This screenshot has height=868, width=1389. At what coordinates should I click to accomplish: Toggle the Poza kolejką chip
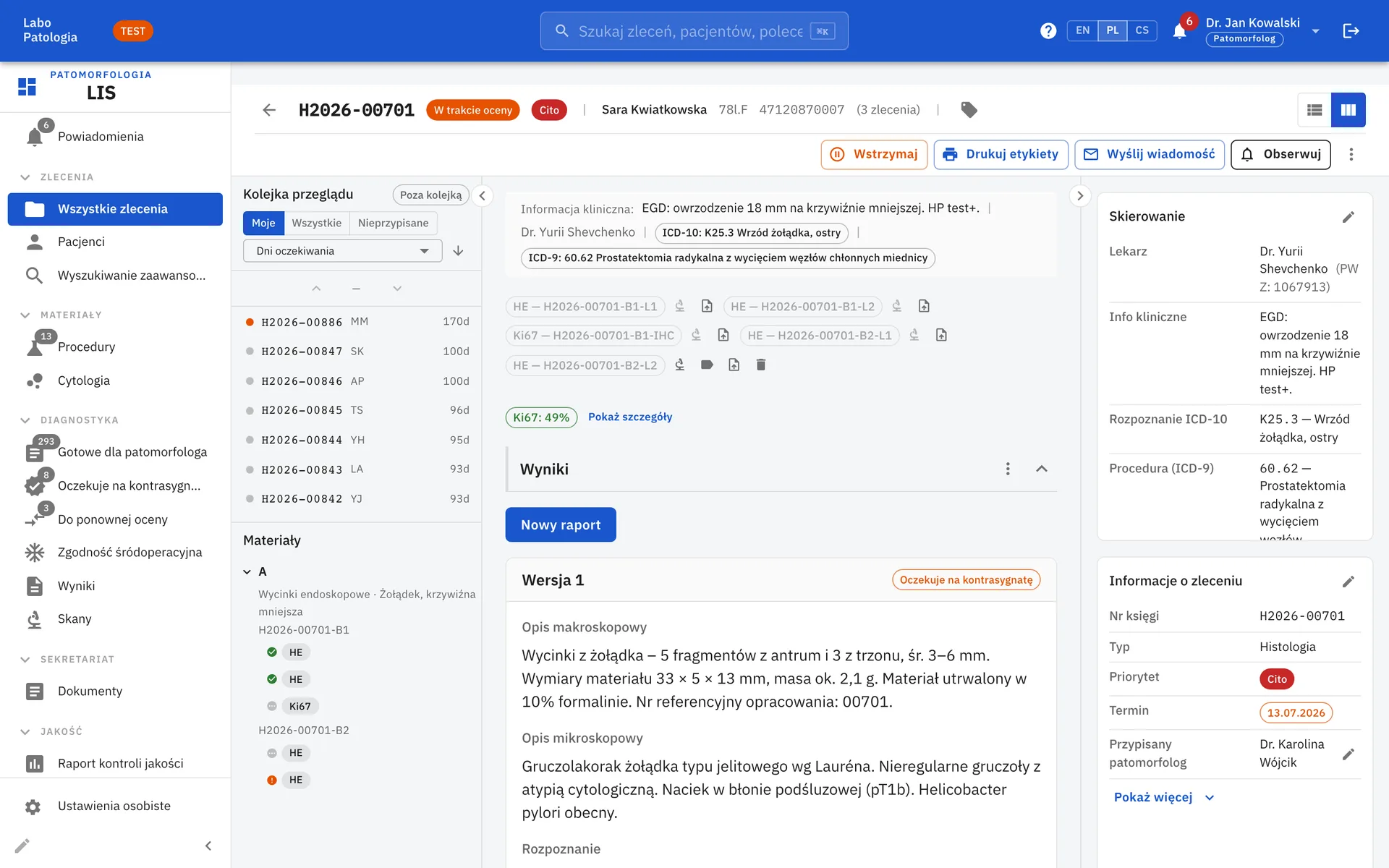(x=431, y=195)
